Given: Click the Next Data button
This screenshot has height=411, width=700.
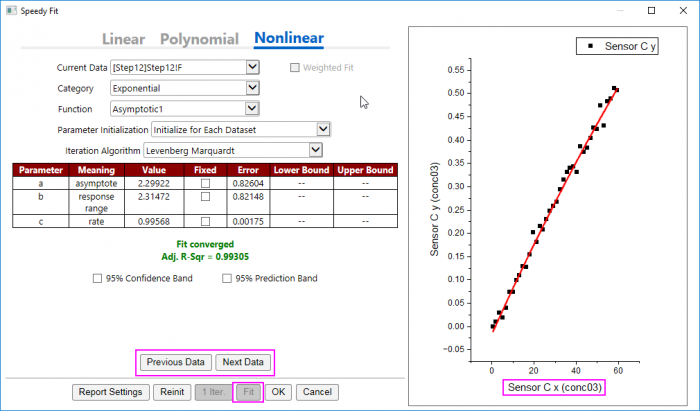Looking at the screenshot, I should click(243, 362).
